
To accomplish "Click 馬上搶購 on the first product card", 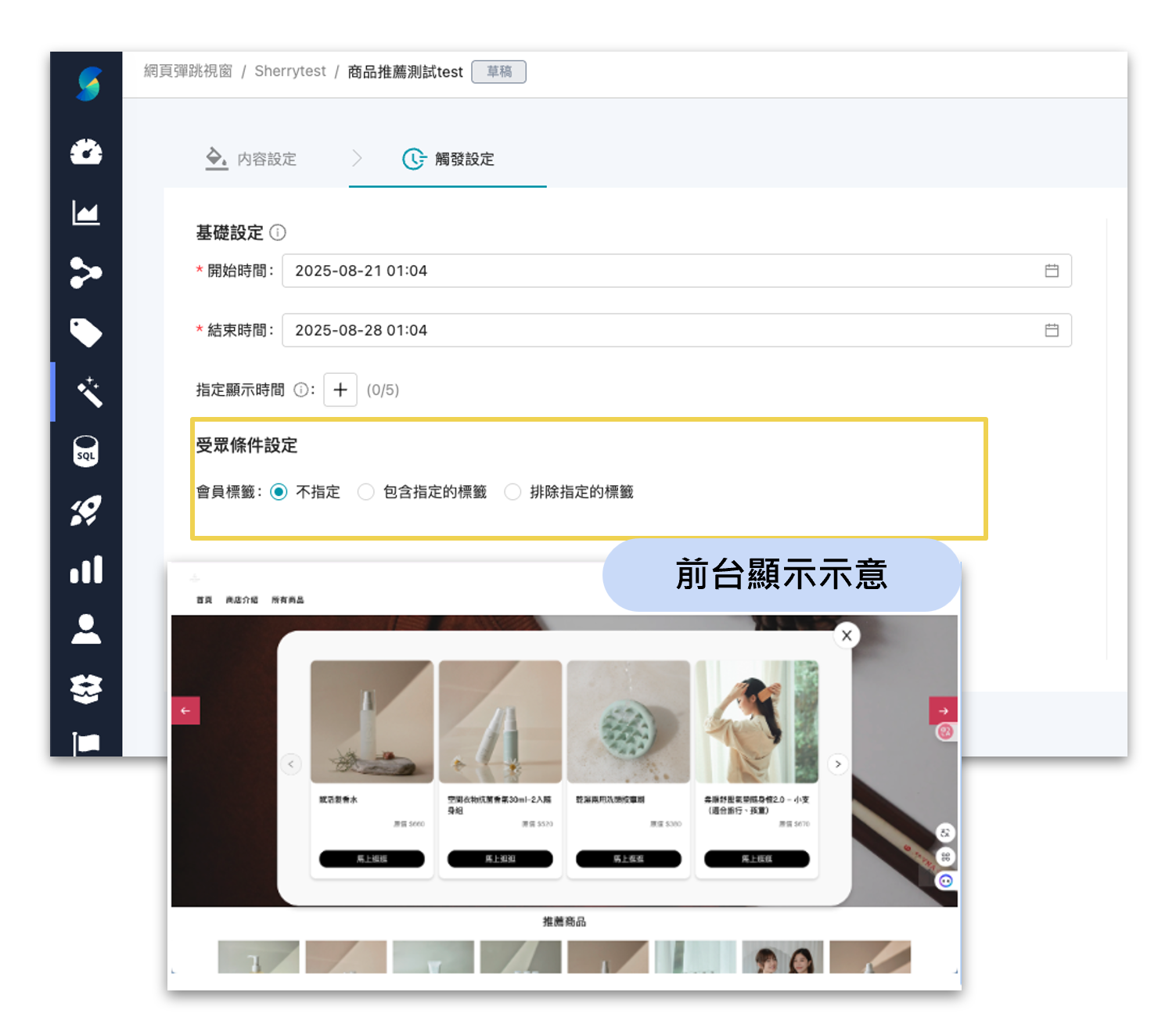I will (x=371, y=858).
